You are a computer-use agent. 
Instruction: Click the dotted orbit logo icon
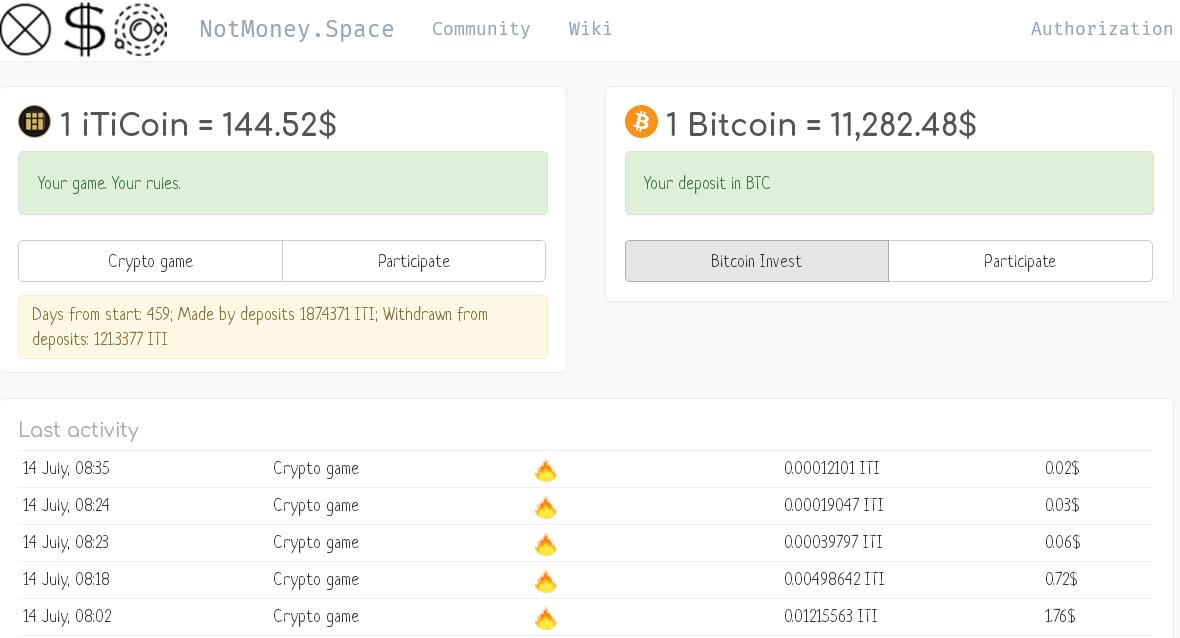(x=141, y=29)
